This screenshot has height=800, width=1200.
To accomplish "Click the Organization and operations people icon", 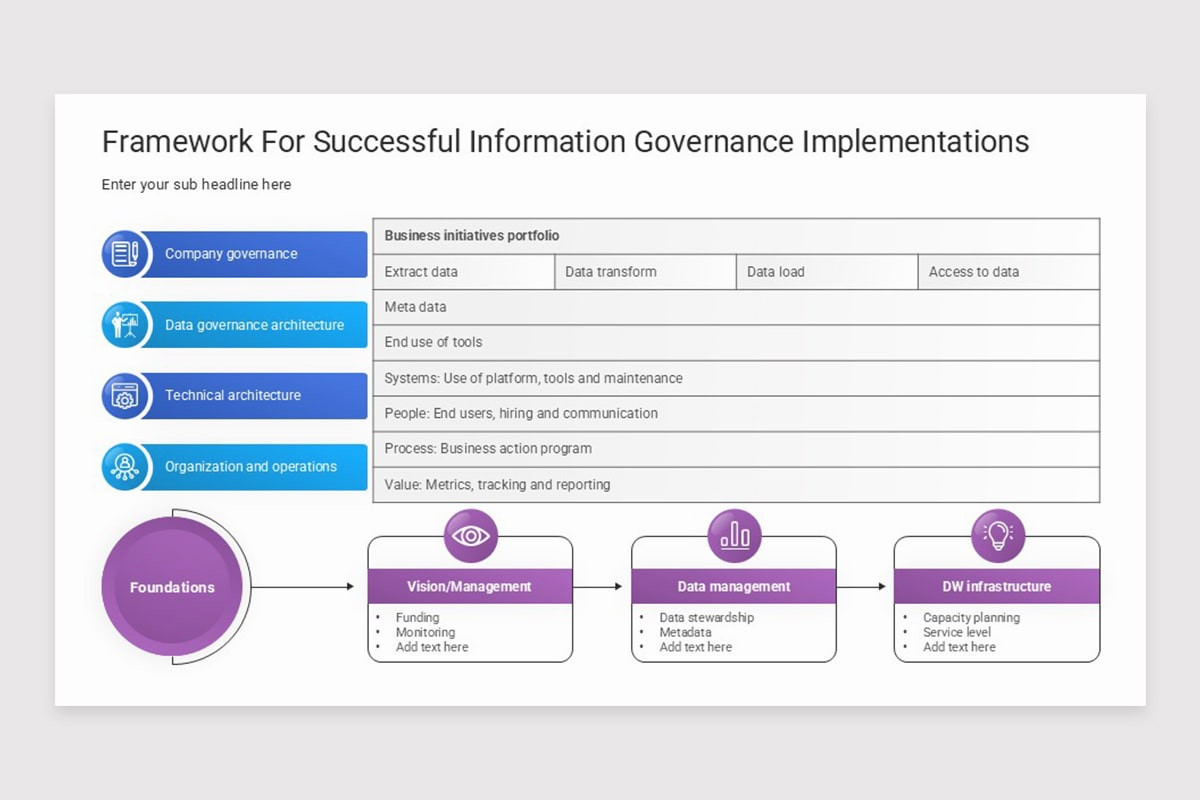I will (x=125, y=466).
